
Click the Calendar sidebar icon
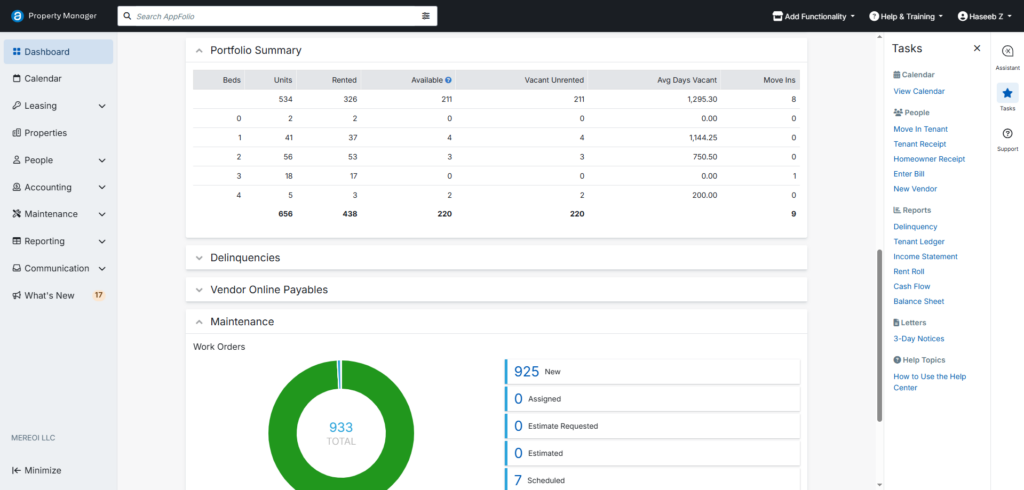pos(17,78)
